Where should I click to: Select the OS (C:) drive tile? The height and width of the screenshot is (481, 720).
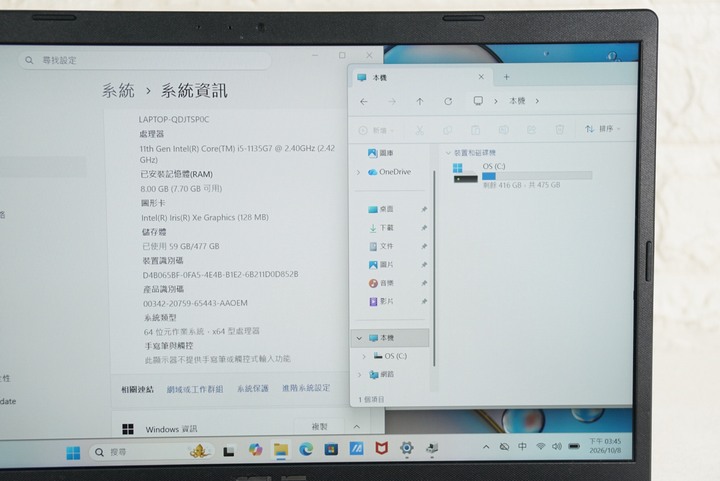tap(523, 175)
